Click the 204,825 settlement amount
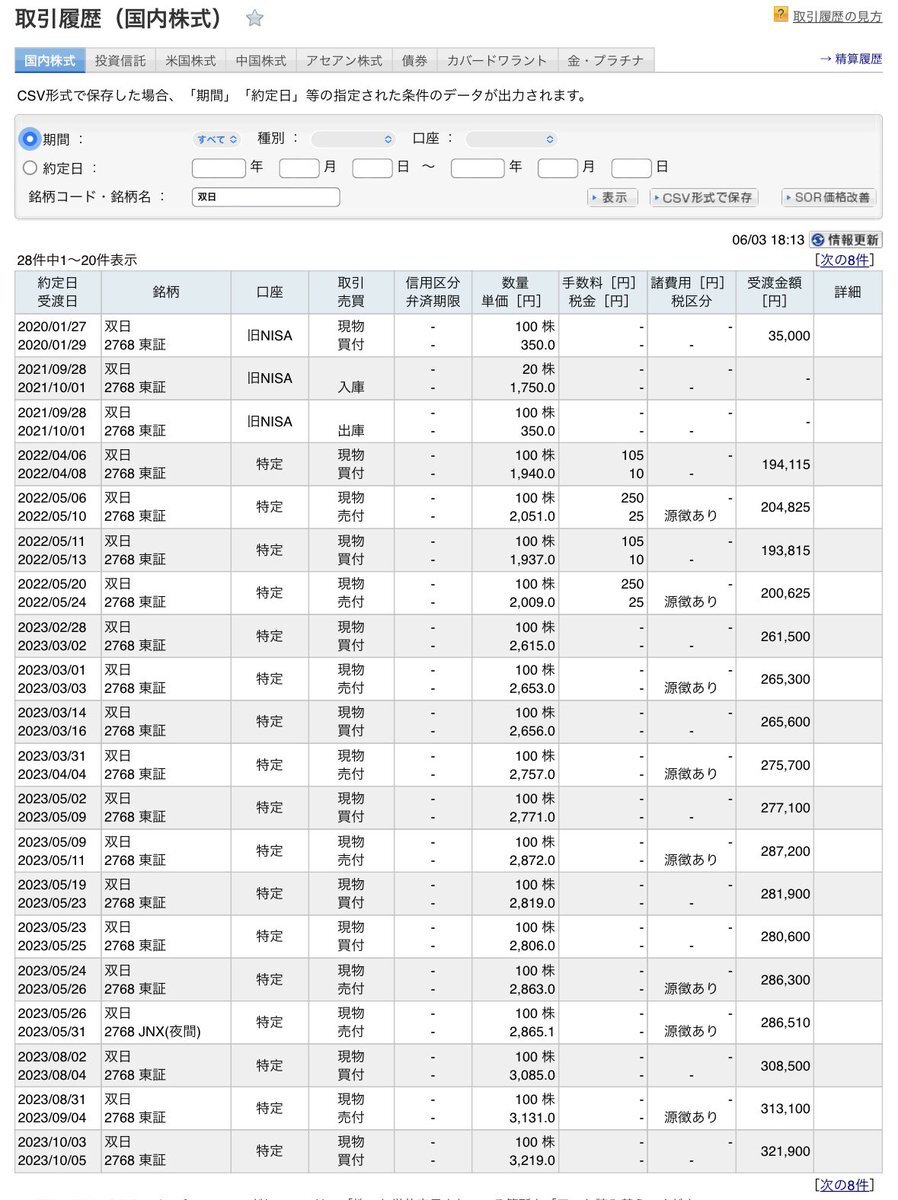The image size is (898, 1200). pos(785,508)
